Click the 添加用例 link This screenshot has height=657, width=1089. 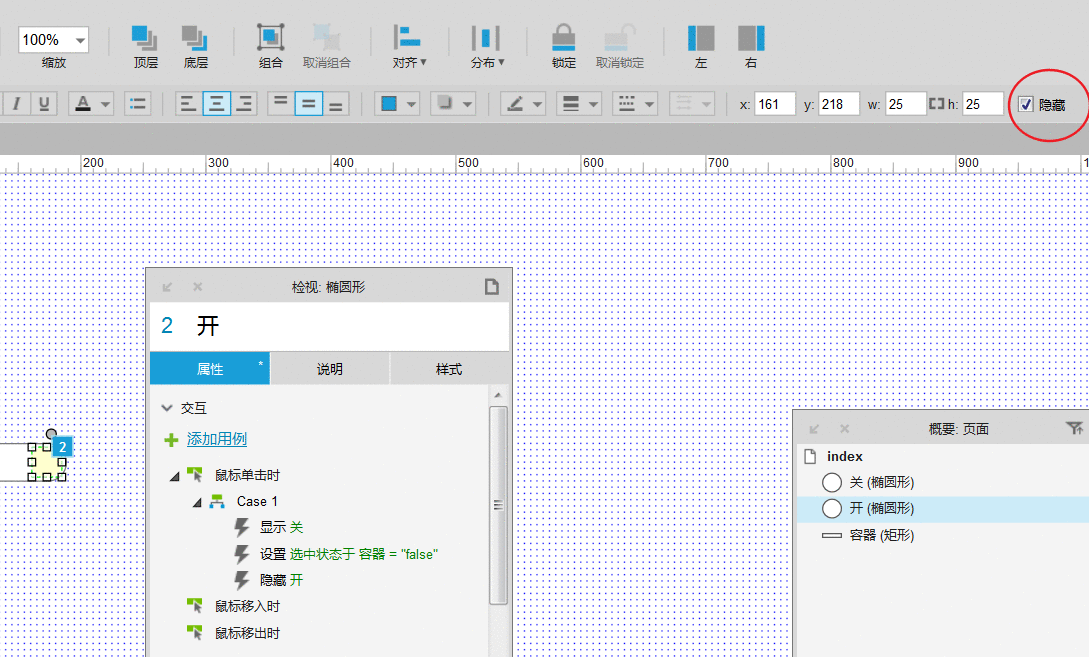tap(217, 439)
